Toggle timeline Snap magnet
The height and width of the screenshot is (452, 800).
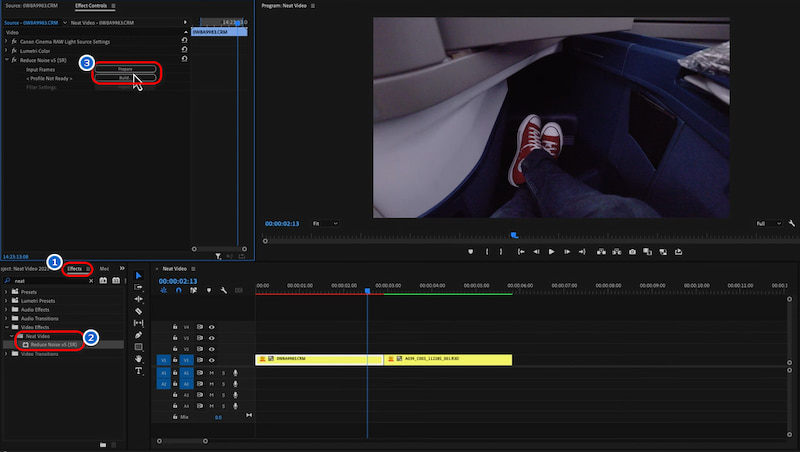point(179,290)
